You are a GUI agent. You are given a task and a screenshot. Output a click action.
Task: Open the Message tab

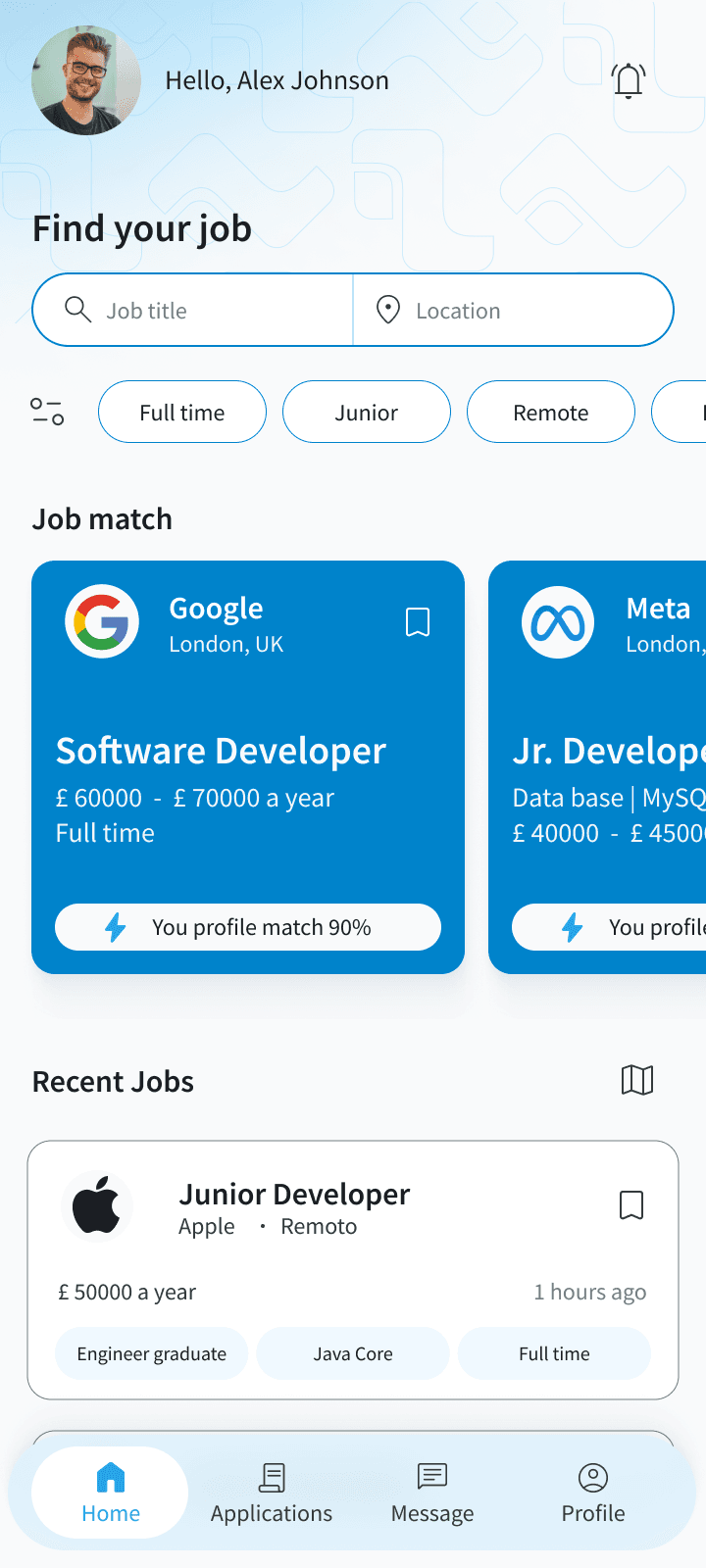[x=431, y=1492]
